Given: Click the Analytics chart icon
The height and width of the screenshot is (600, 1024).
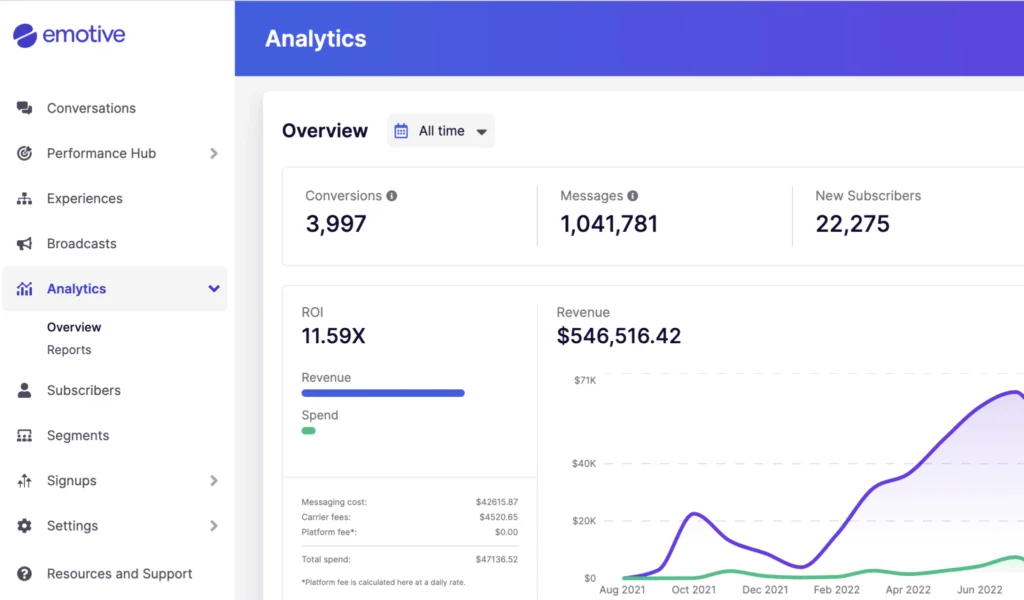Looking at the screenshot, I should 24,289.
